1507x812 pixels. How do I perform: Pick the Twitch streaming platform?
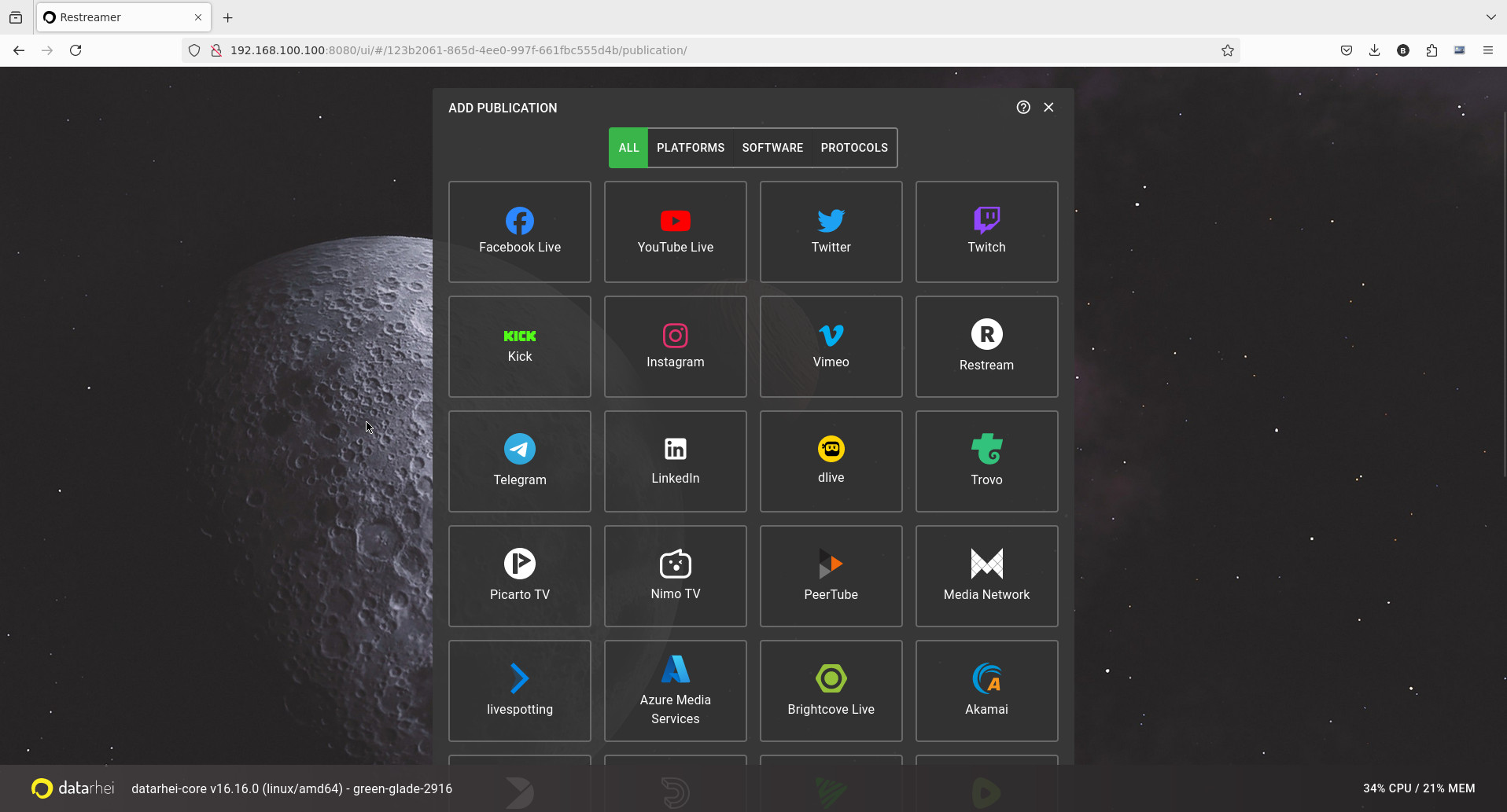tap(986, 231)
